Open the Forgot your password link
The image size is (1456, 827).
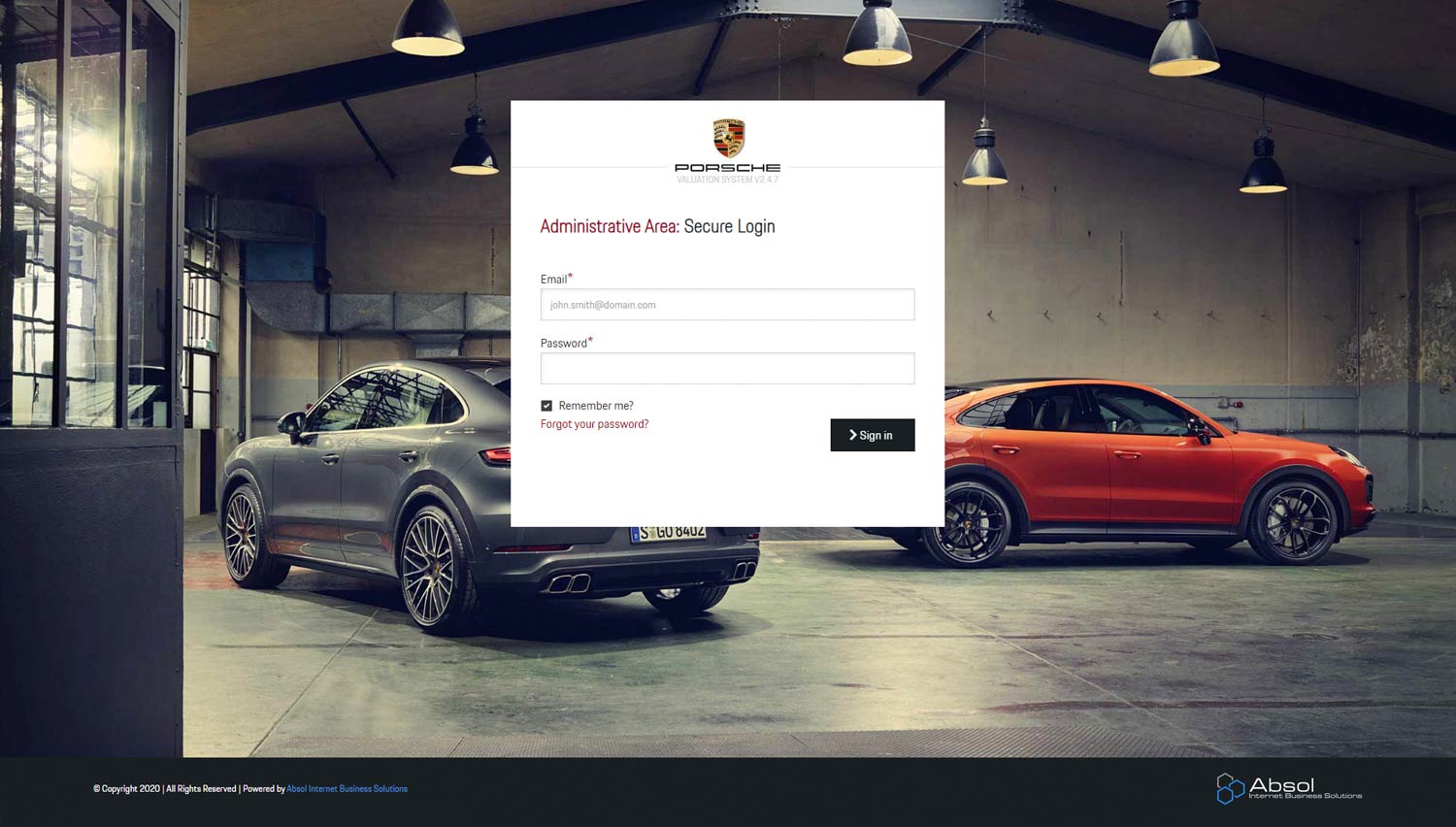point(594,424)
